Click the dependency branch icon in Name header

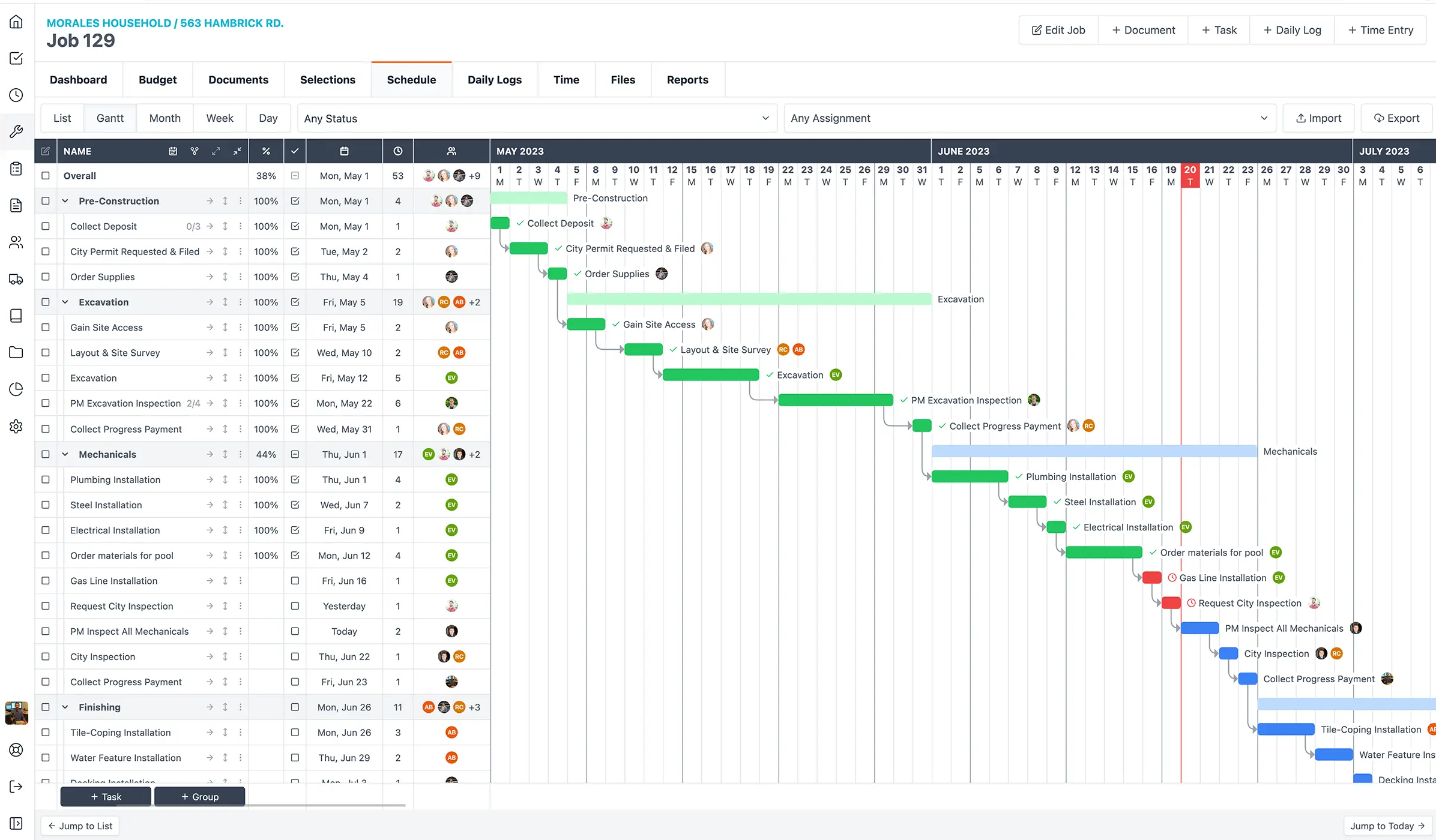pos(195,151)
